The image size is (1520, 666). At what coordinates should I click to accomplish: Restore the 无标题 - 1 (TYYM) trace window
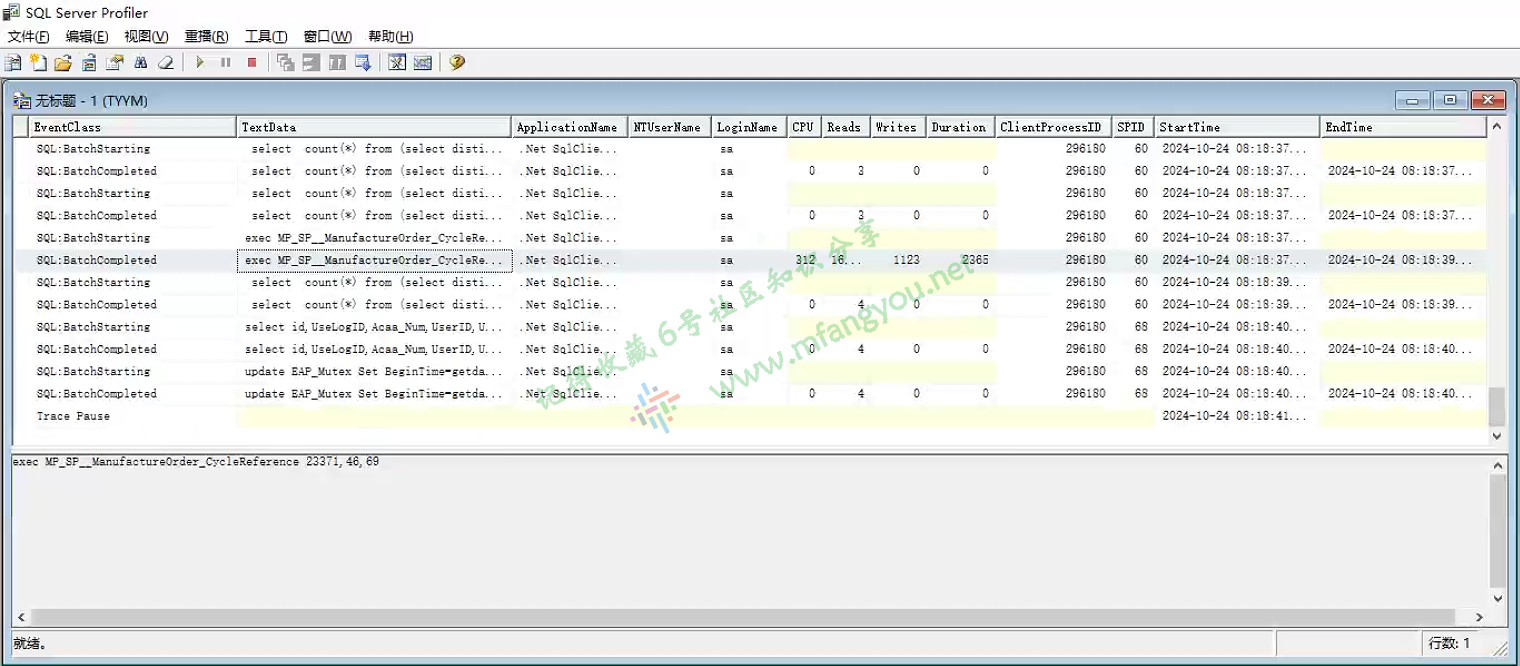1450,100
